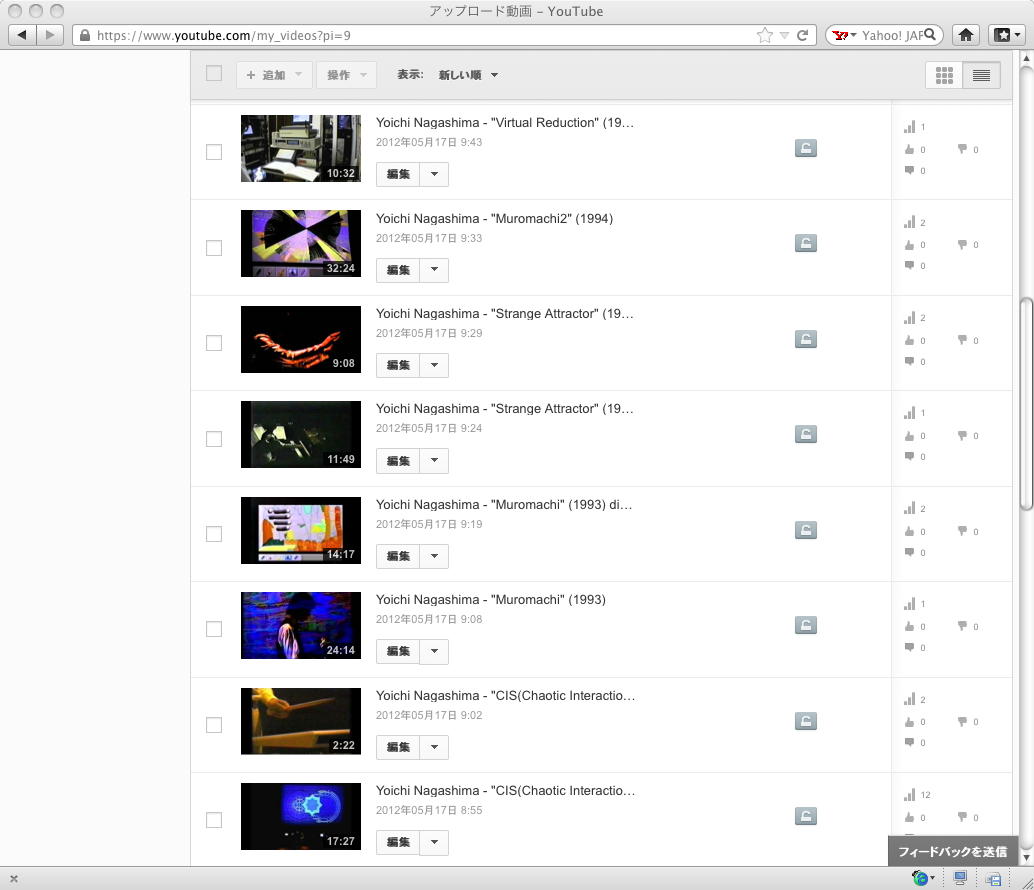
Task: Click comments icon for Virtual Reduction video
Action: tap(909, 170)
